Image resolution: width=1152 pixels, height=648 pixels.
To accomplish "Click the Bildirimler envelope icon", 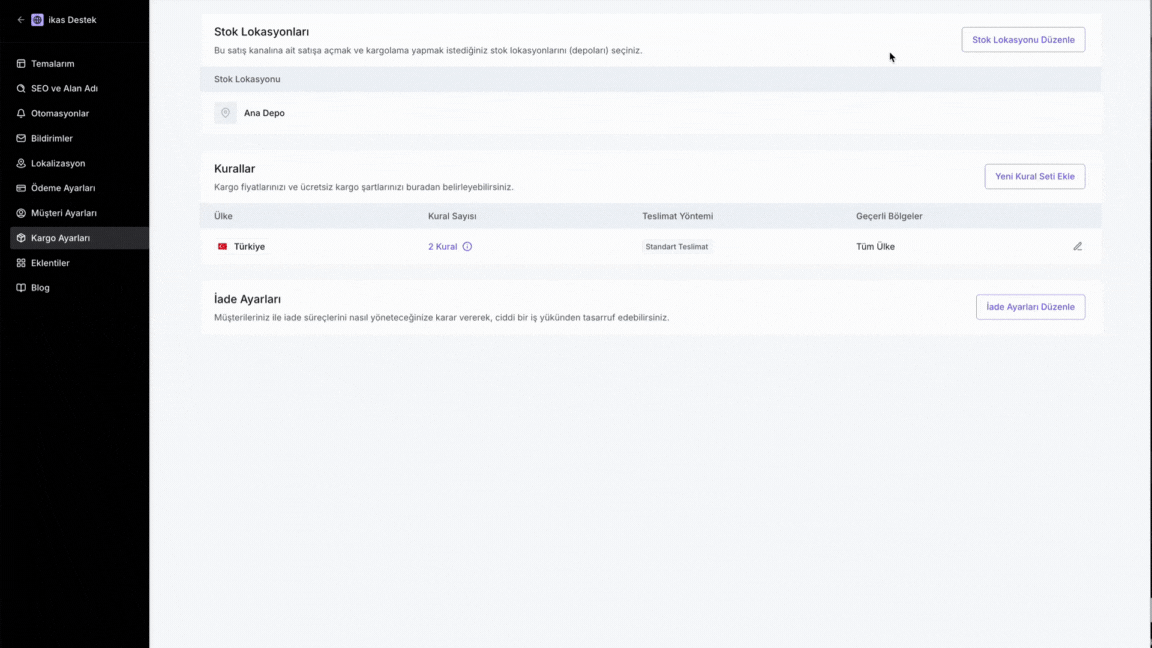I will pos(21,138).
